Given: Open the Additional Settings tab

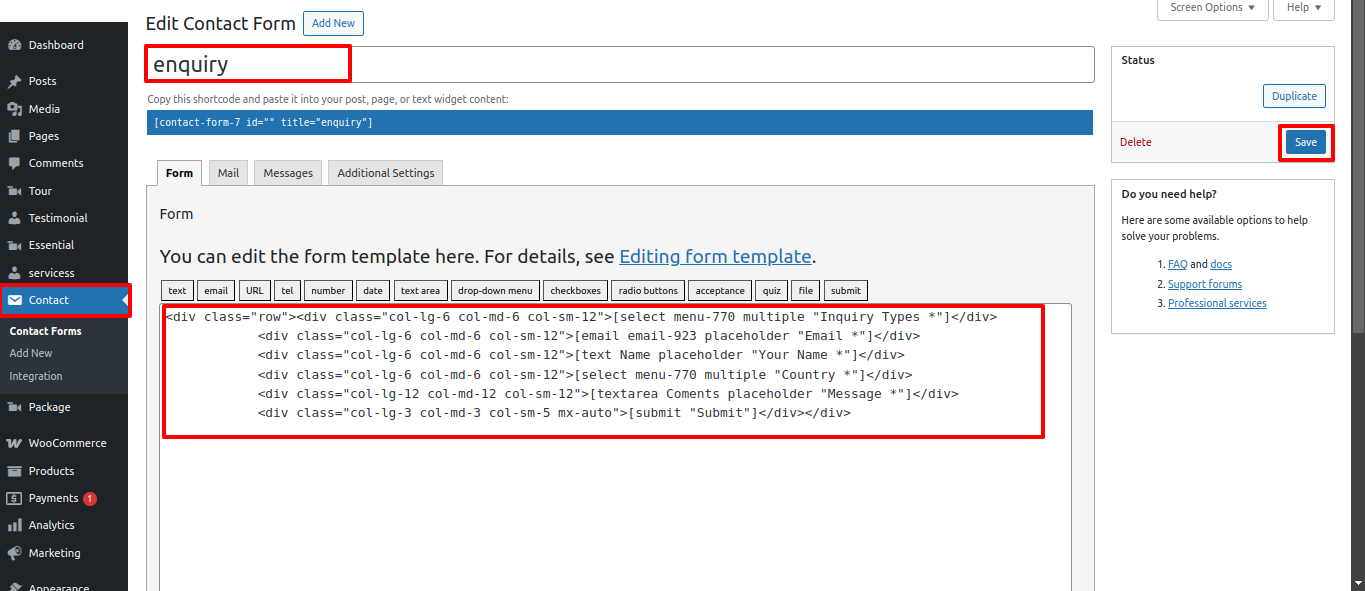Looking at the screenshot, I should 385,172.
